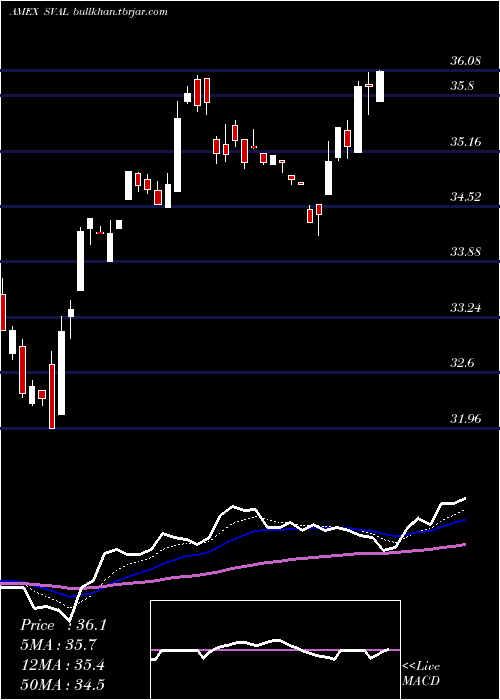
Task: Click the 5MA : 35.7 readout
Action: 58,645
